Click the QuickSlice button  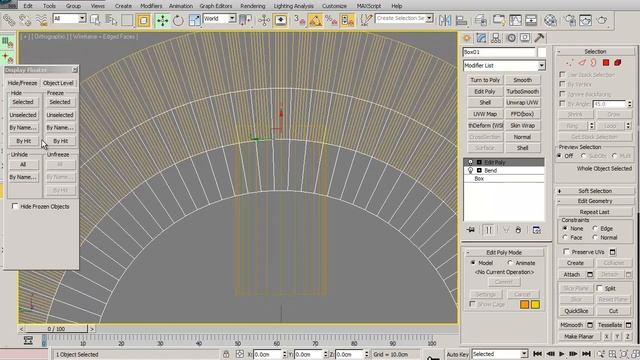click(x=576, y=311)
